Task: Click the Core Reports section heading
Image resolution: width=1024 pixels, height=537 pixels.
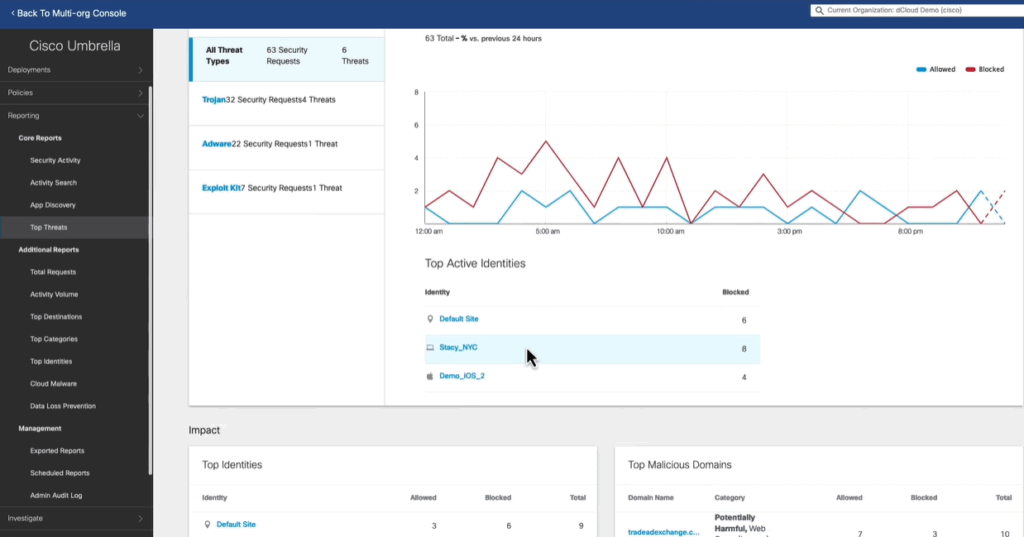Action: pos(40,138)
